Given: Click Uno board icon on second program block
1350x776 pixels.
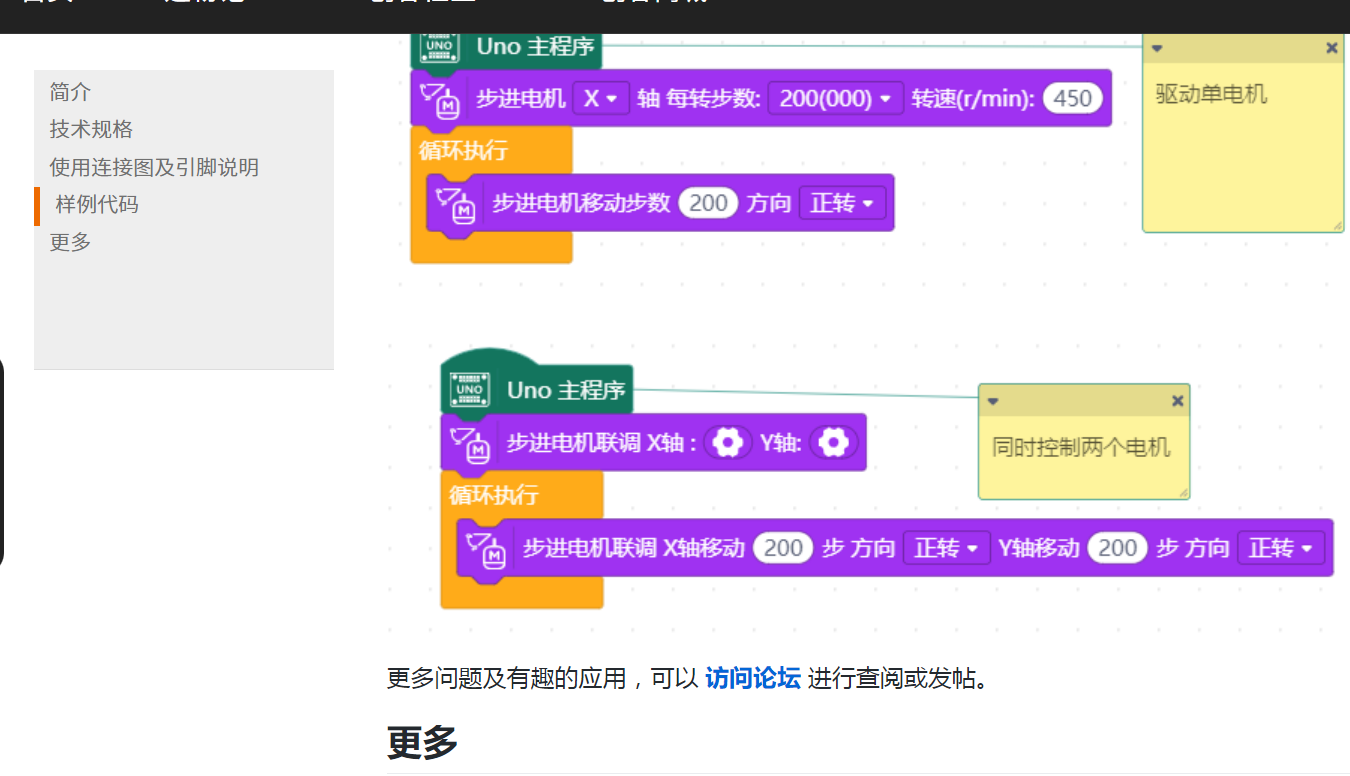Looking at the screenshot, I should tap(470, 389).
